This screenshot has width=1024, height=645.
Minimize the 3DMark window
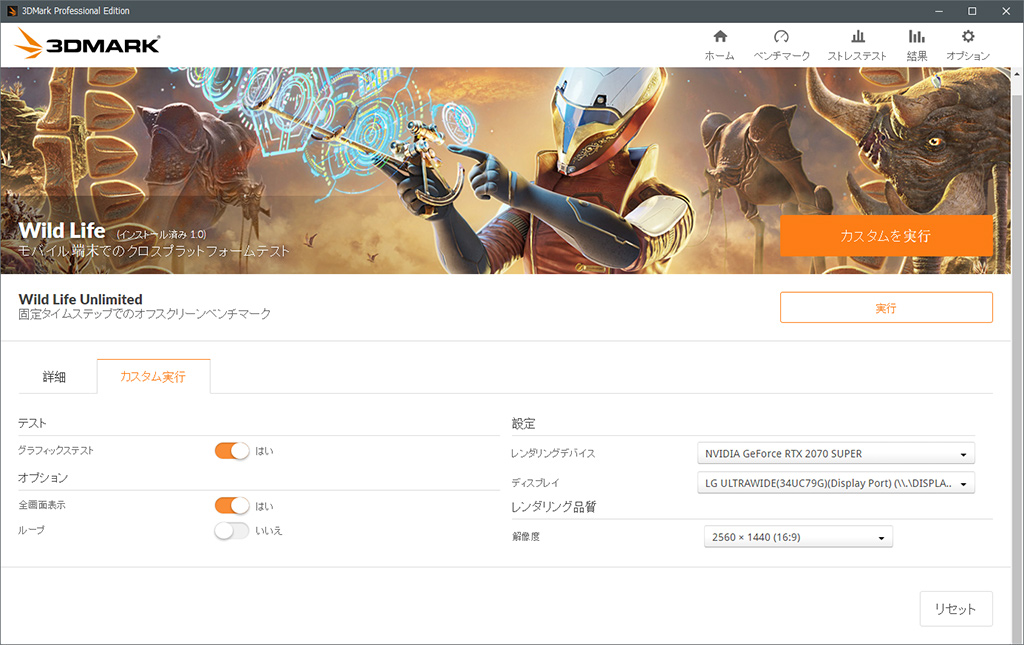point(939,11)
